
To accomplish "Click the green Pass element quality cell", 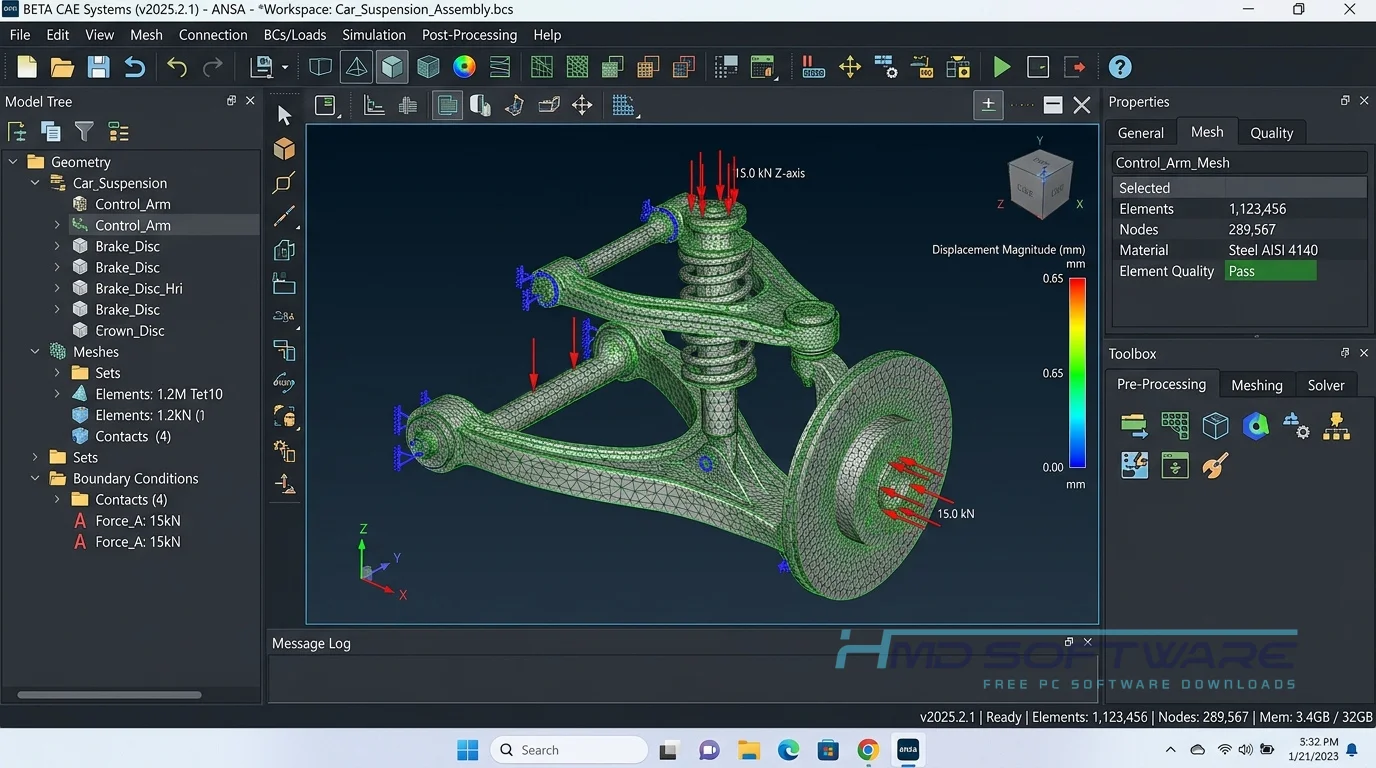I will click(x=1270, y=271).
